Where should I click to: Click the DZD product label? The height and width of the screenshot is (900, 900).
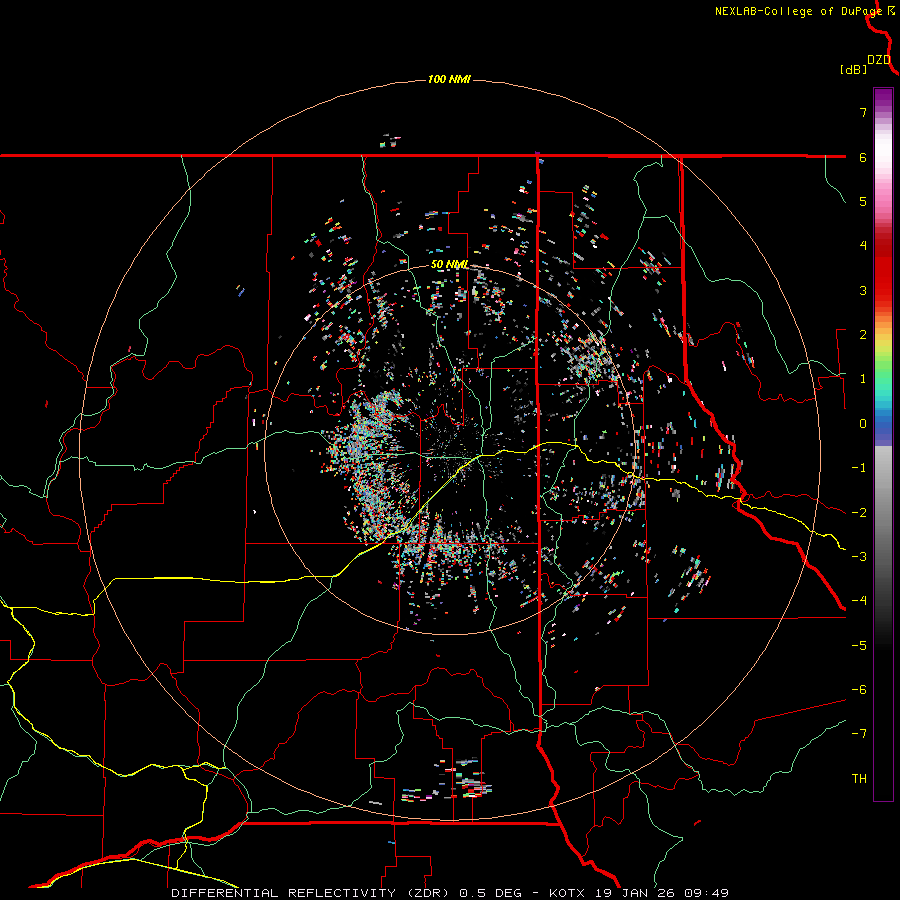879,60
